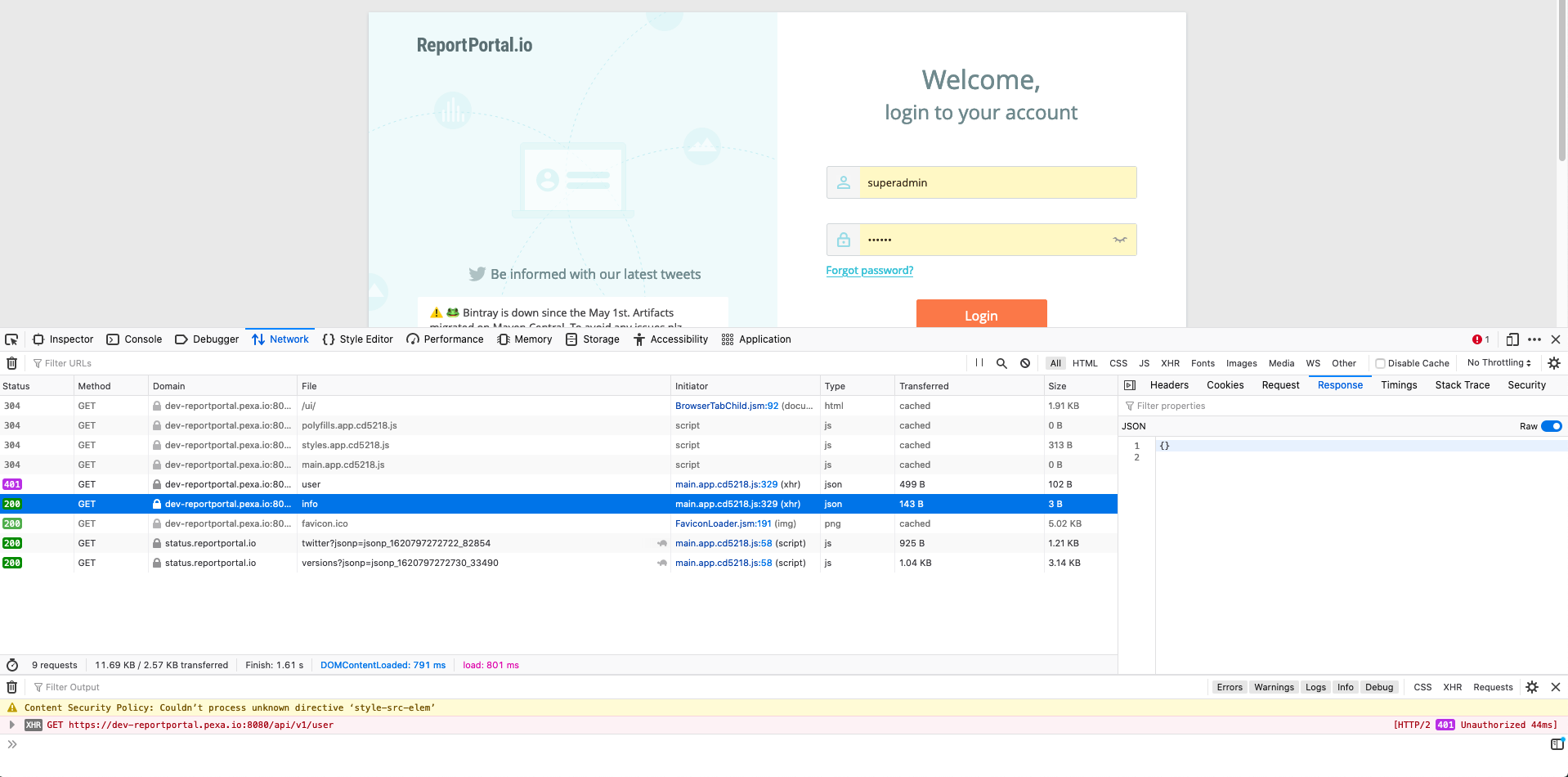
Task: Toggle the Warnings console filter
Action: [1274, 687]
